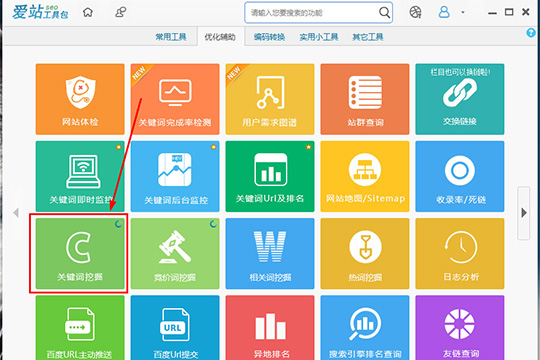Open the 日志分析 tile

pyautogui.click(x=460, y=254)
